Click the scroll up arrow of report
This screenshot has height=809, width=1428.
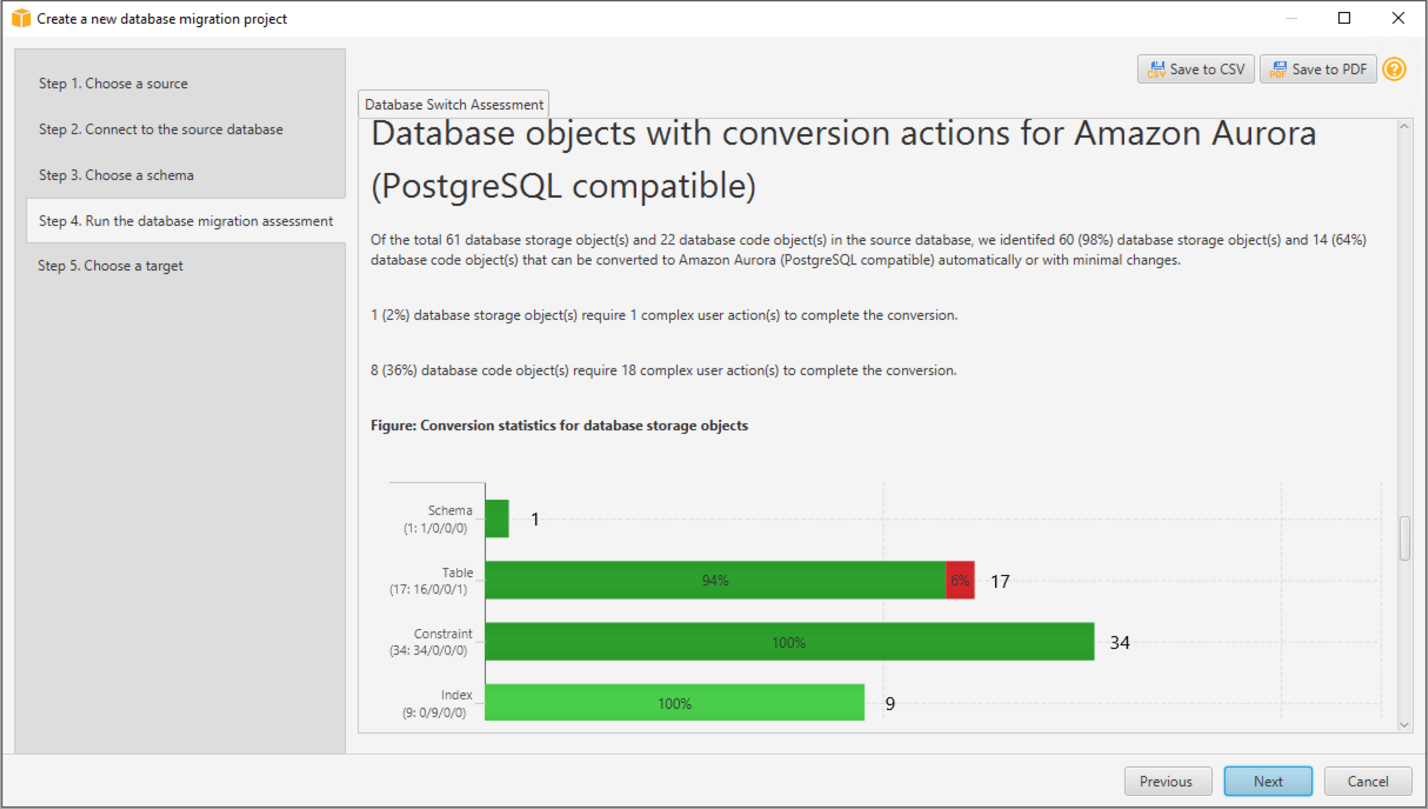point(1405,128)
